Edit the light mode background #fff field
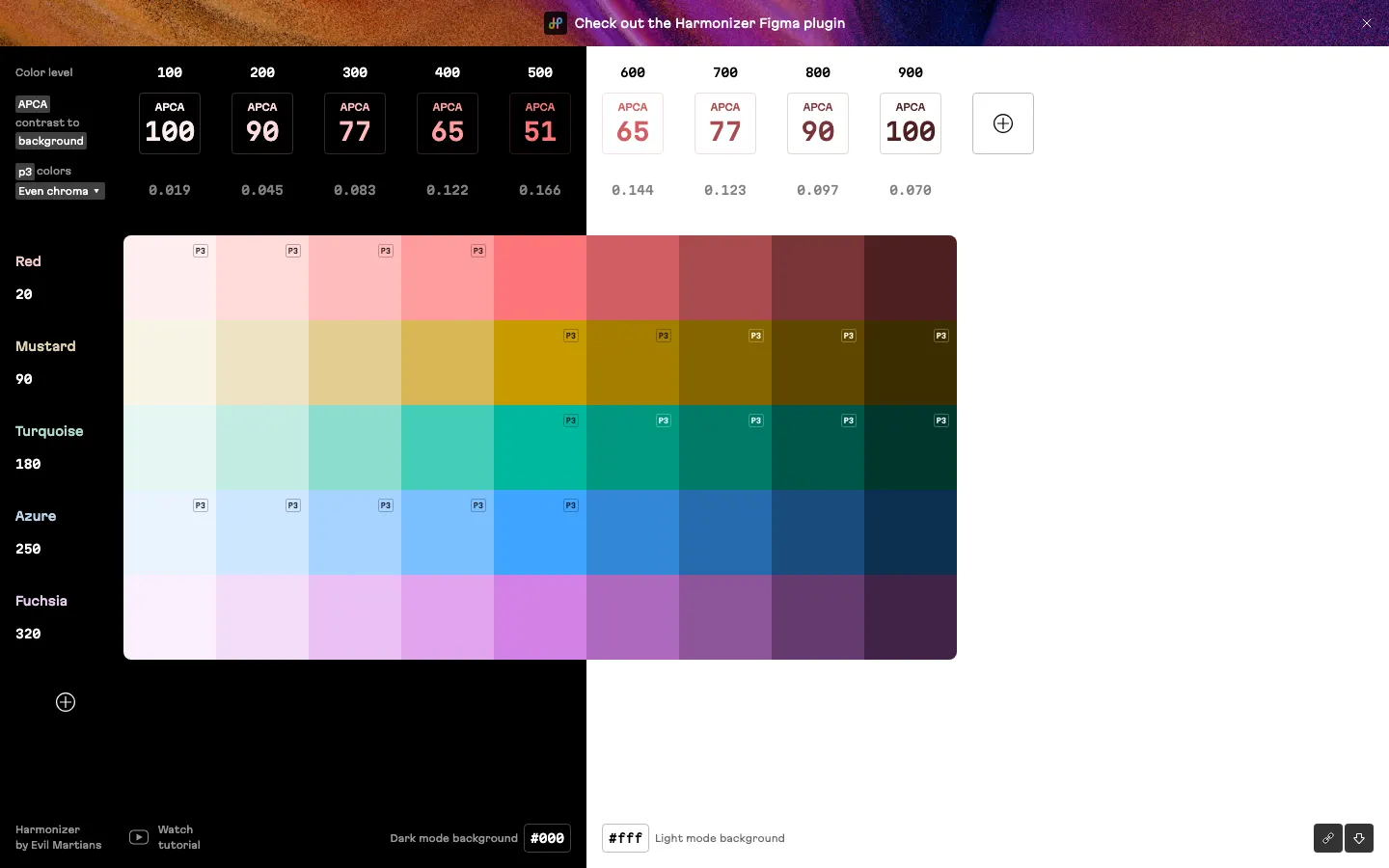 coord(625,838)
